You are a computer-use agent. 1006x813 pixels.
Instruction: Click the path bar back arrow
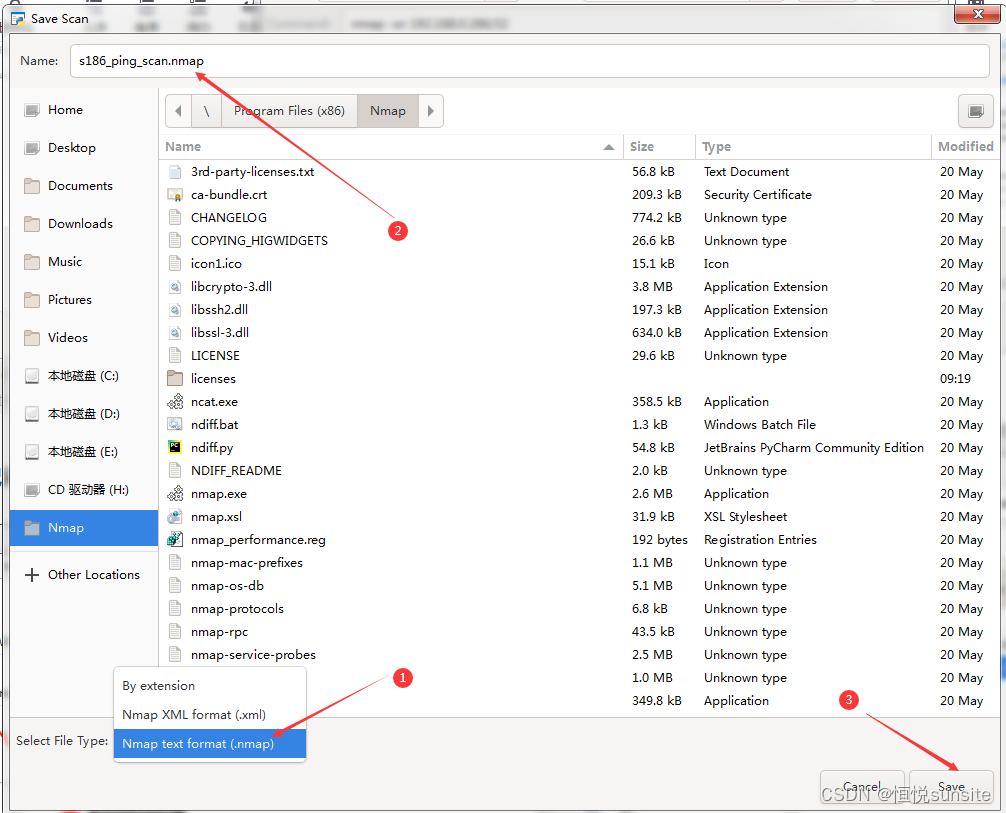pyautogui.click(x=179, y=111)
